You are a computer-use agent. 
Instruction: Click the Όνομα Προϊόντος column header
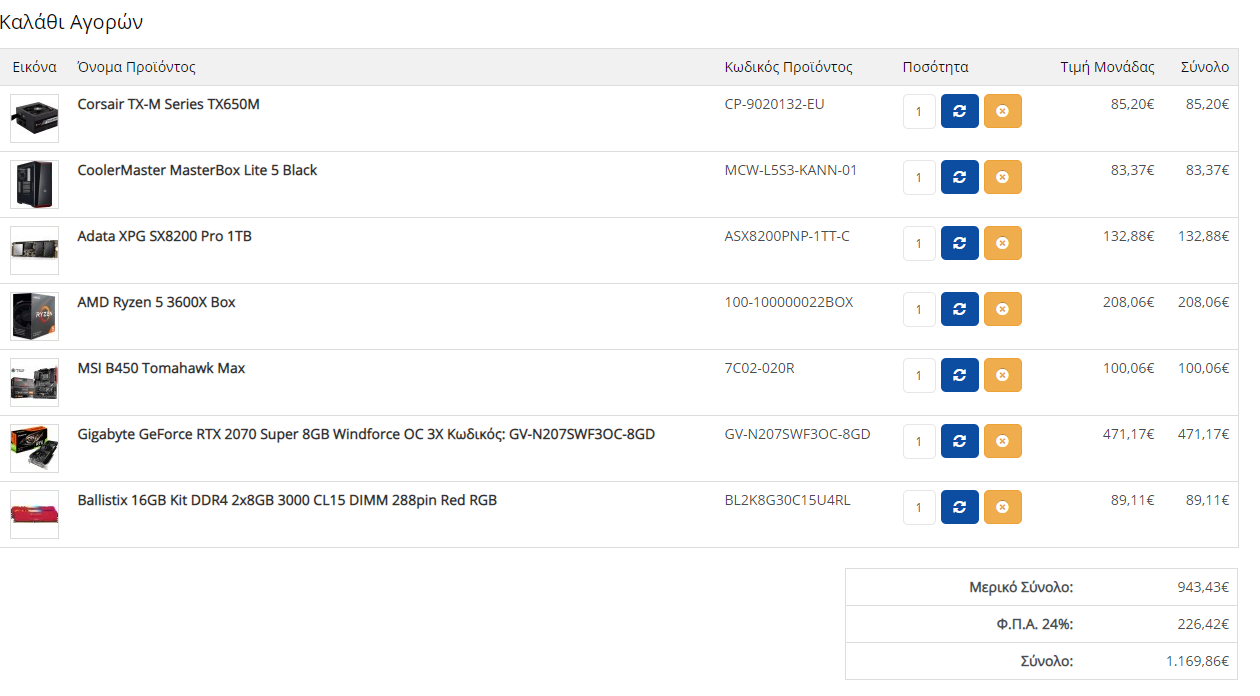137,67
